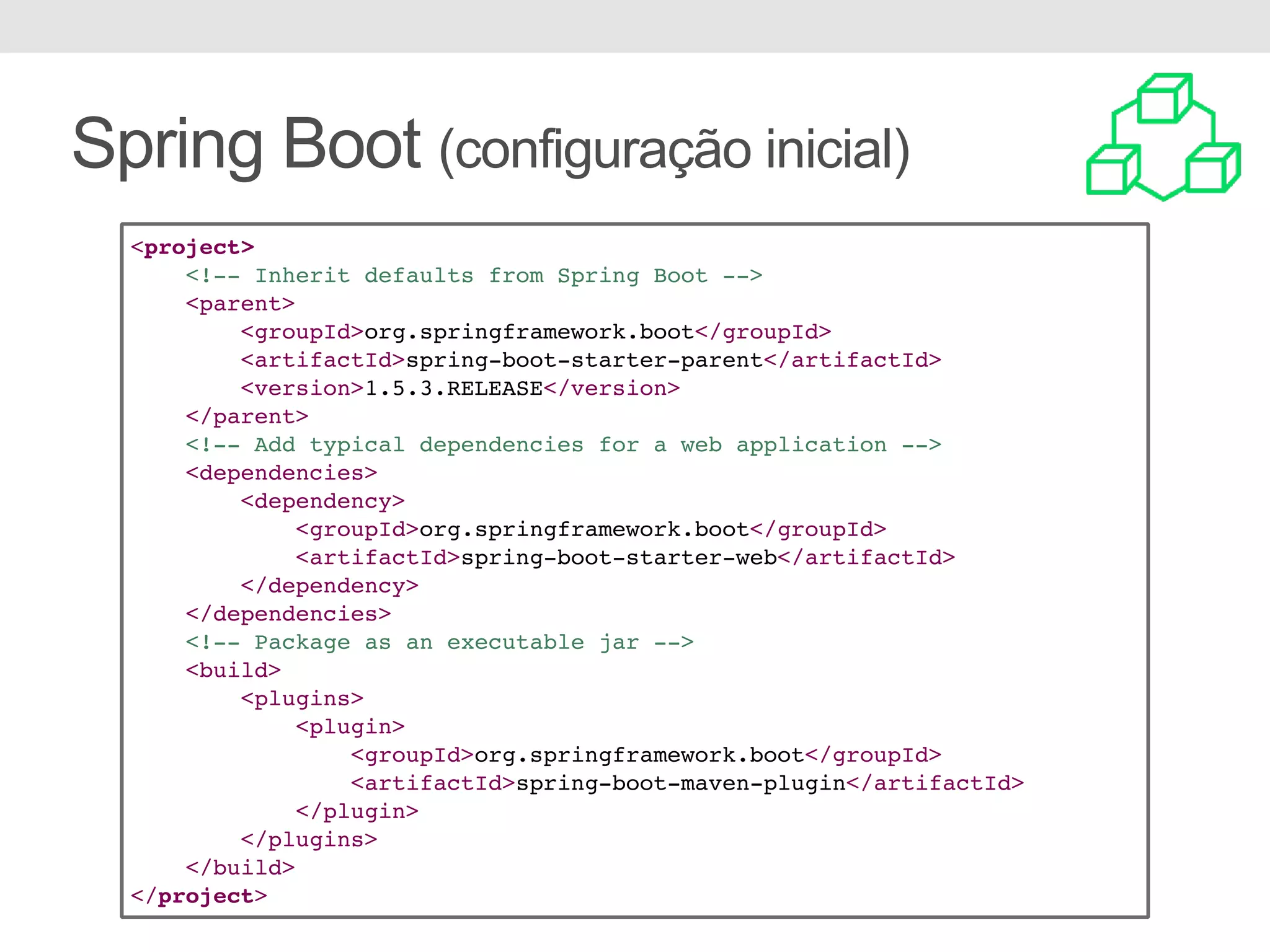1270x952 pixels.
Task: Select the opening '<project>' tag line
Action: (x=193, y=247)
